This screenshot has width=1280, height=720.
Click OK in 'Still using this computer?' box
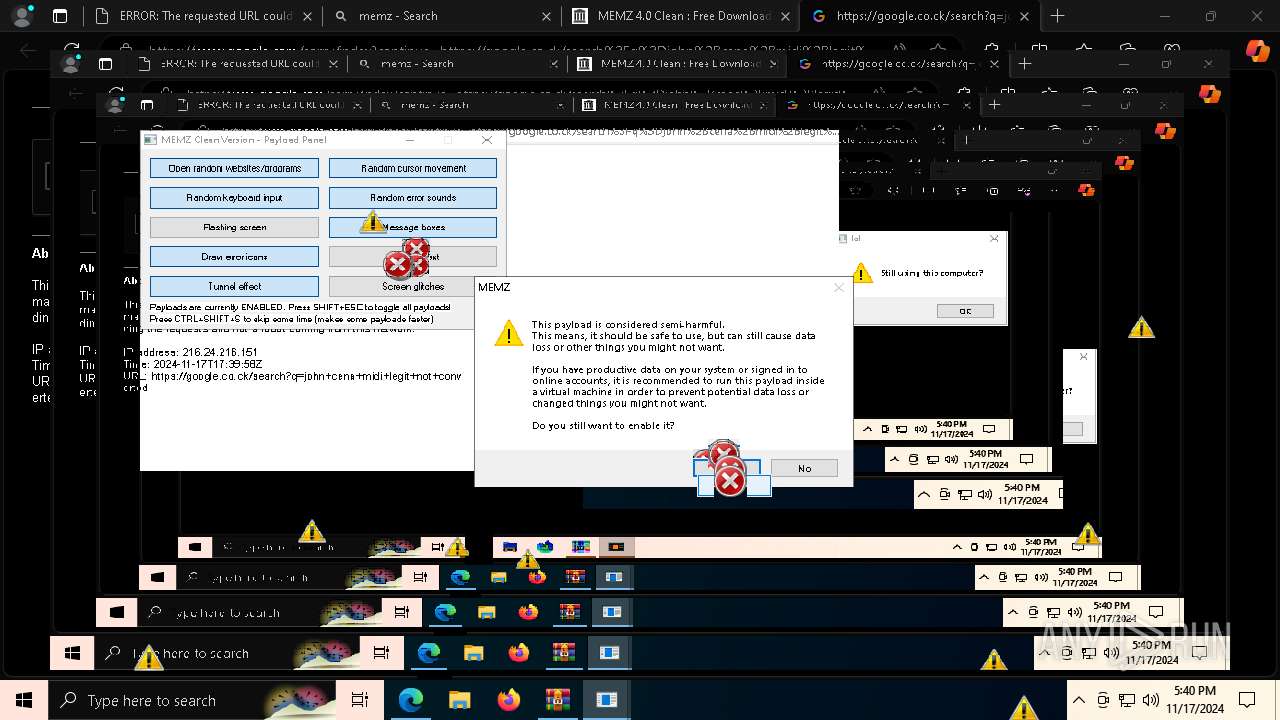pos(965,311)
